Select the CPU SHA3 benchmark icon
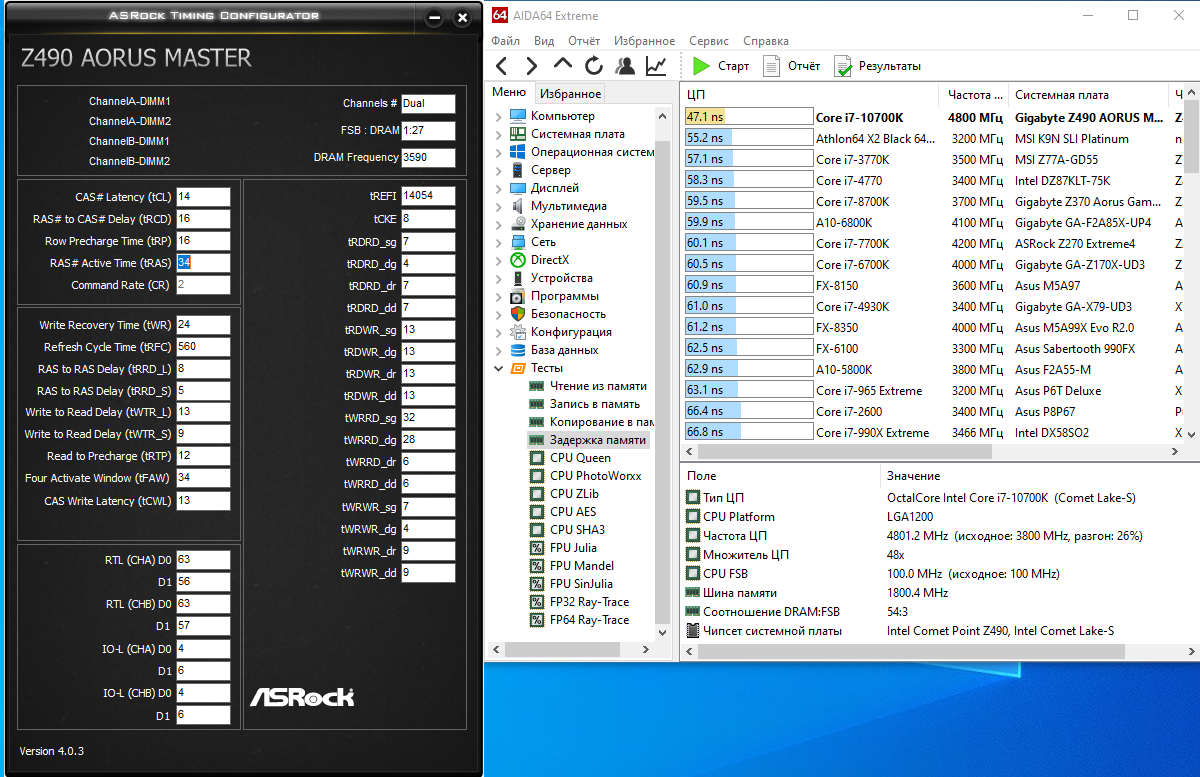The height and width of the screenshot is (777, 1200). (536, 530)
